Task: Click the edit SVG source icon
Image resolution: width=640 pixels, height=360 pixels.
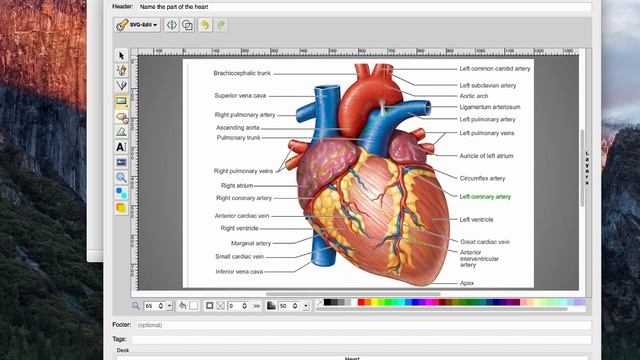Action: point(171,25)
